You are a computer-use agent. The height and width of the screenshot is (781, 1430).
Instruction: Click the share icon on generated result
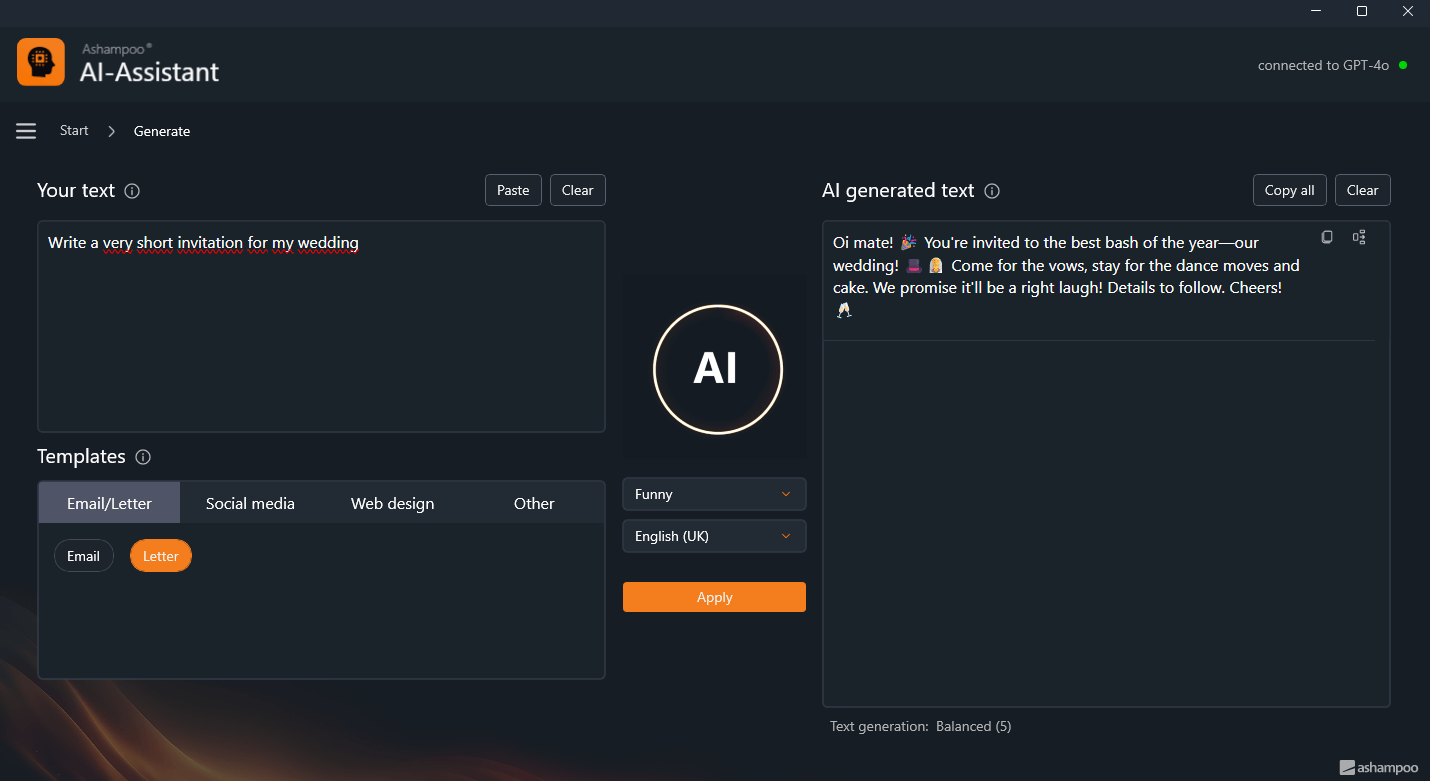[1359, 237]
